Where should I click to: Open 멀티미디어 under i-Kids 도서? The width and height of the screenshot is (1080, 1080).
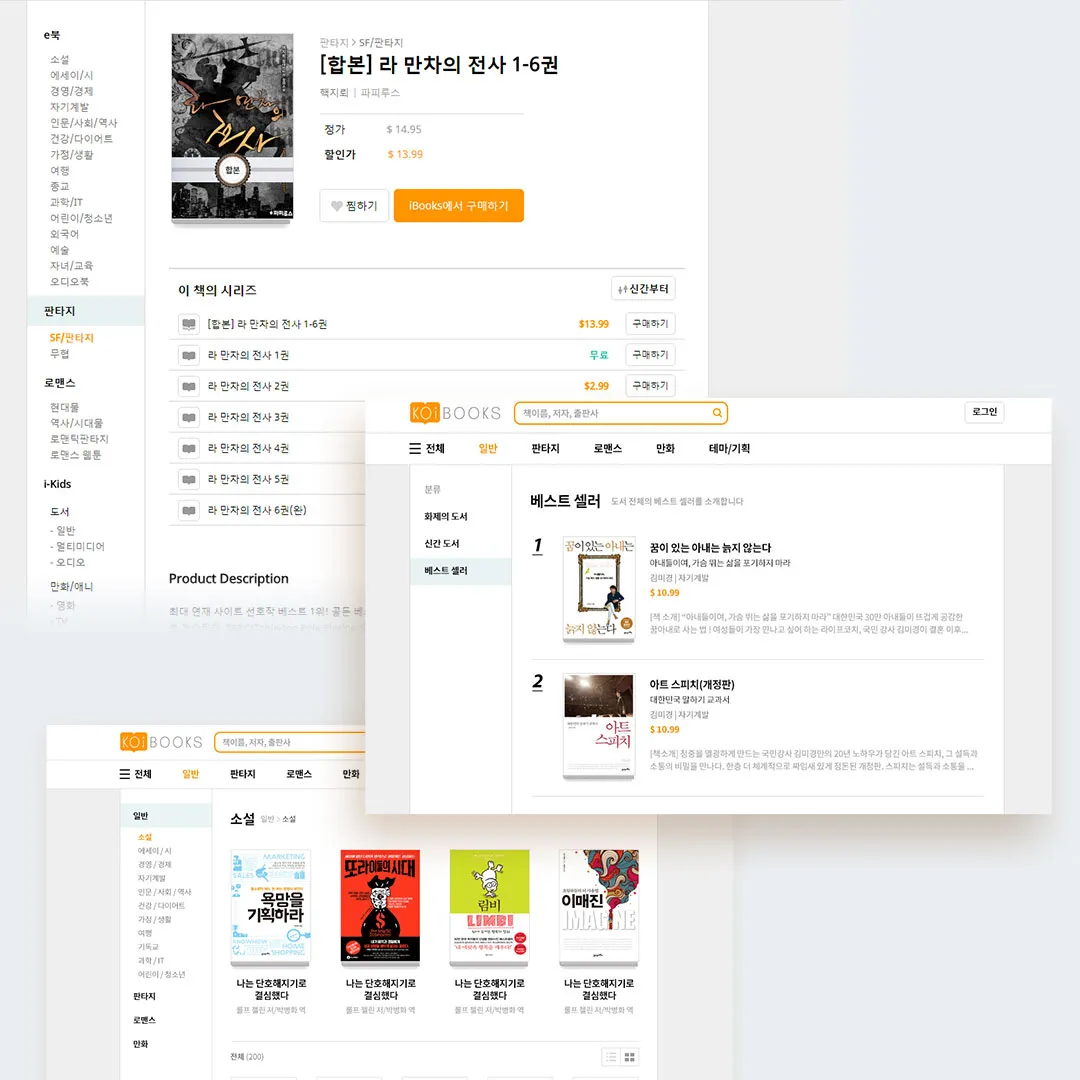tap(77, 546)
